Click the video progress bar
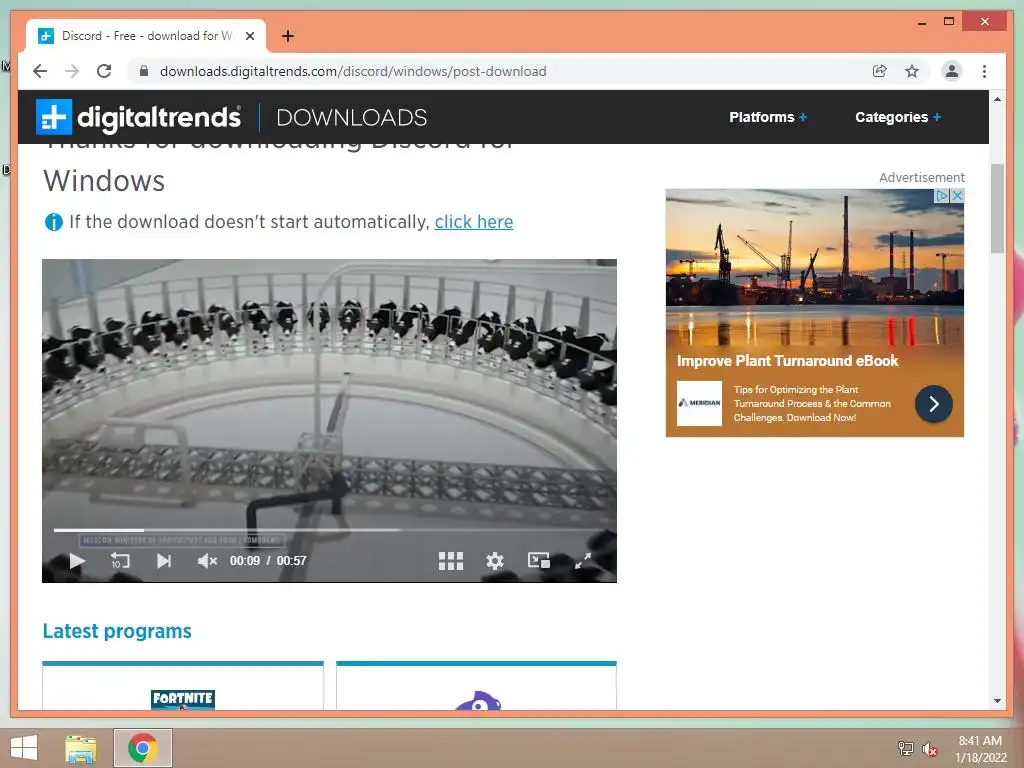The width and height of the screenshot is (1024, 768). tap(329, 530)
